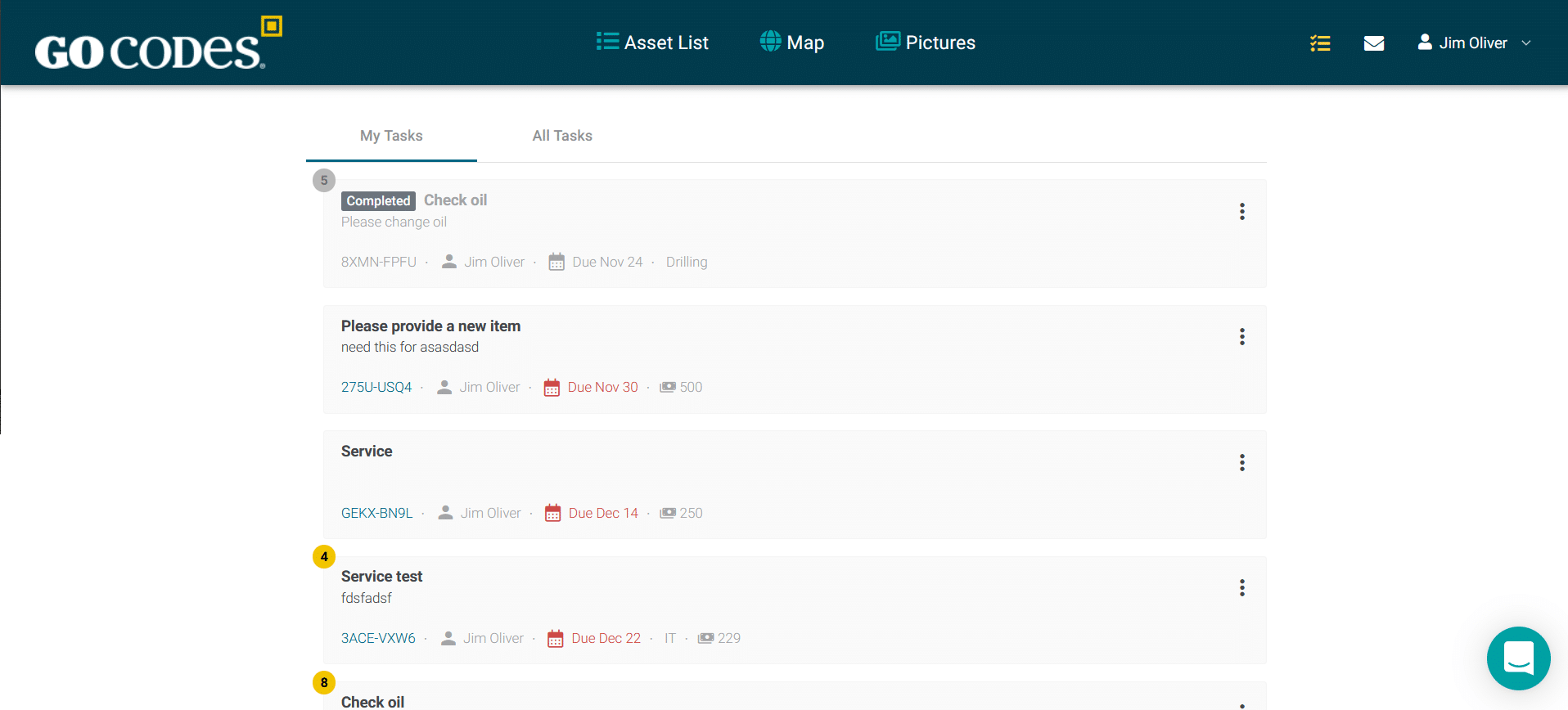The image size is (1568, 710).
Task: Click the gray badge showing 5
Action: [x=324, y=180]
